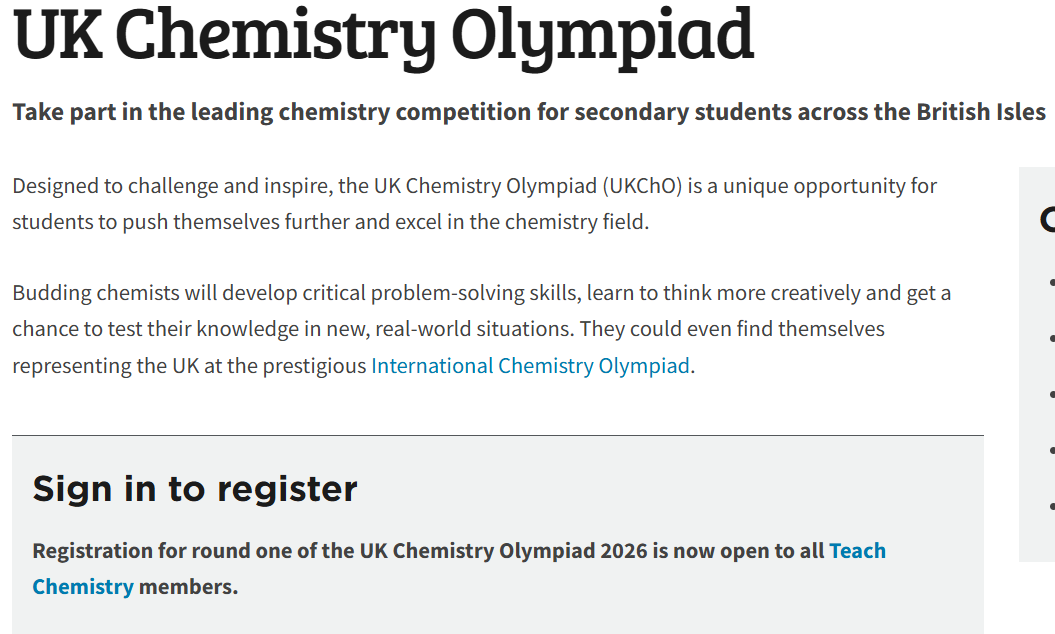Screen dimensions: 1055x634
Task: Follow the Teach Chemistry members link
Action: 857,551
